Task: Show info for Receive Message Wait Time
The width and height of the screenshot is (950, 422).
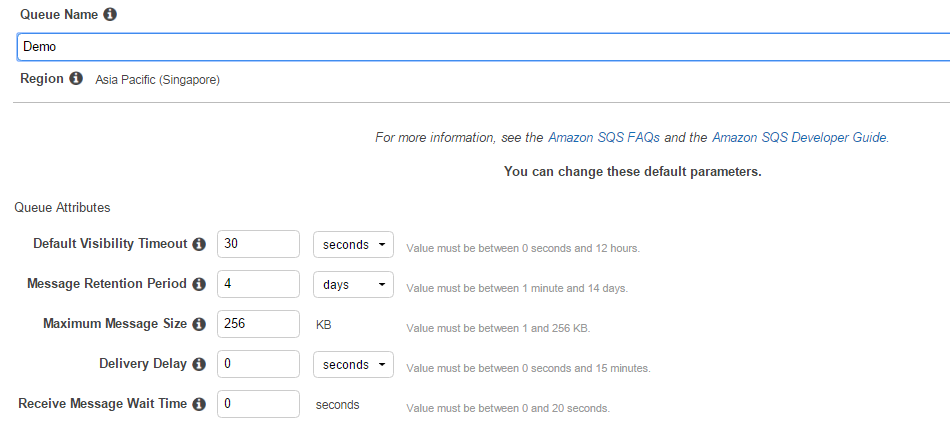Action: coord(199,404)
